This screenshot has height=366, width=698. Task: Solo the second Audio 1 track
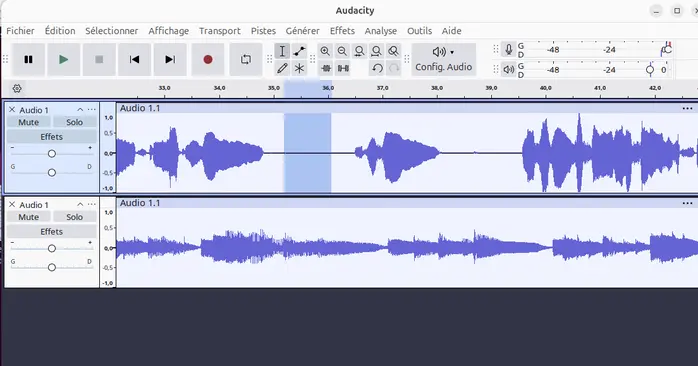point(74,217)
